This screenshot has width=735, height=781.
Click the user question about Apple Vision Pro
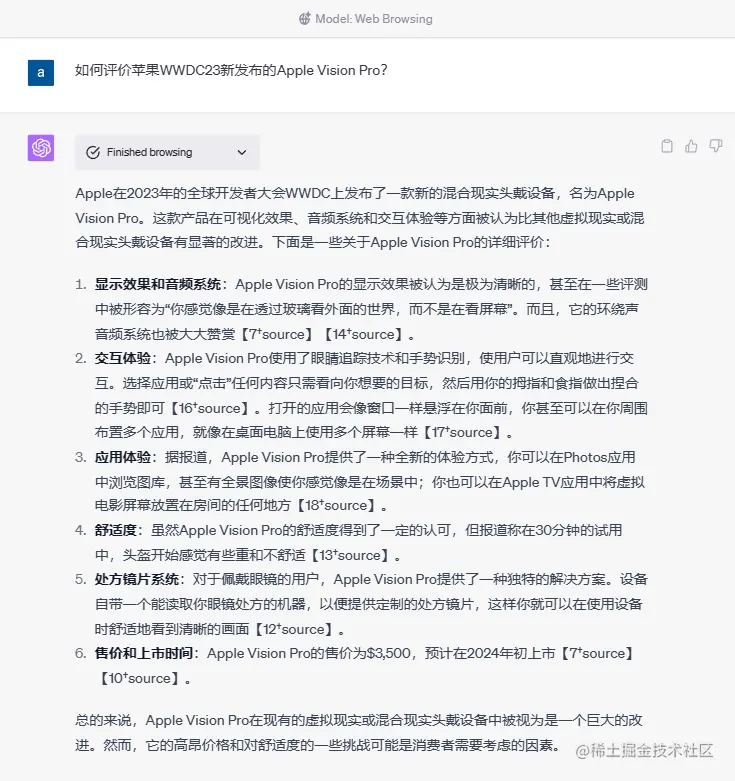tap(231, 70)
